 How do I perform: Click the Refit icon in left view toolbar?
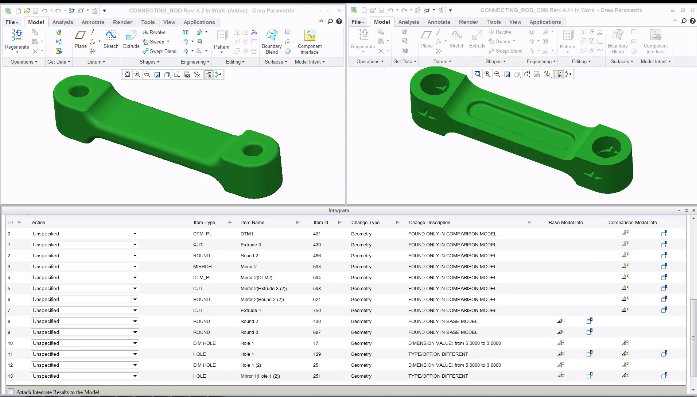click(127, 75)
